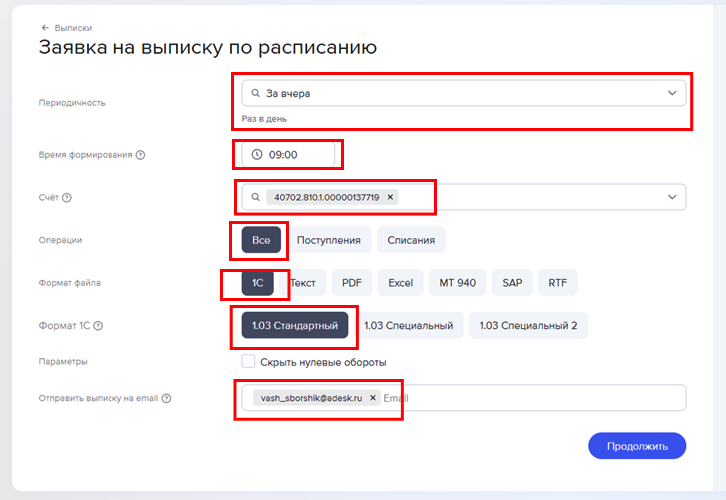Remove vash_sborshik@adesk.ru email tag

click(373, 398)
